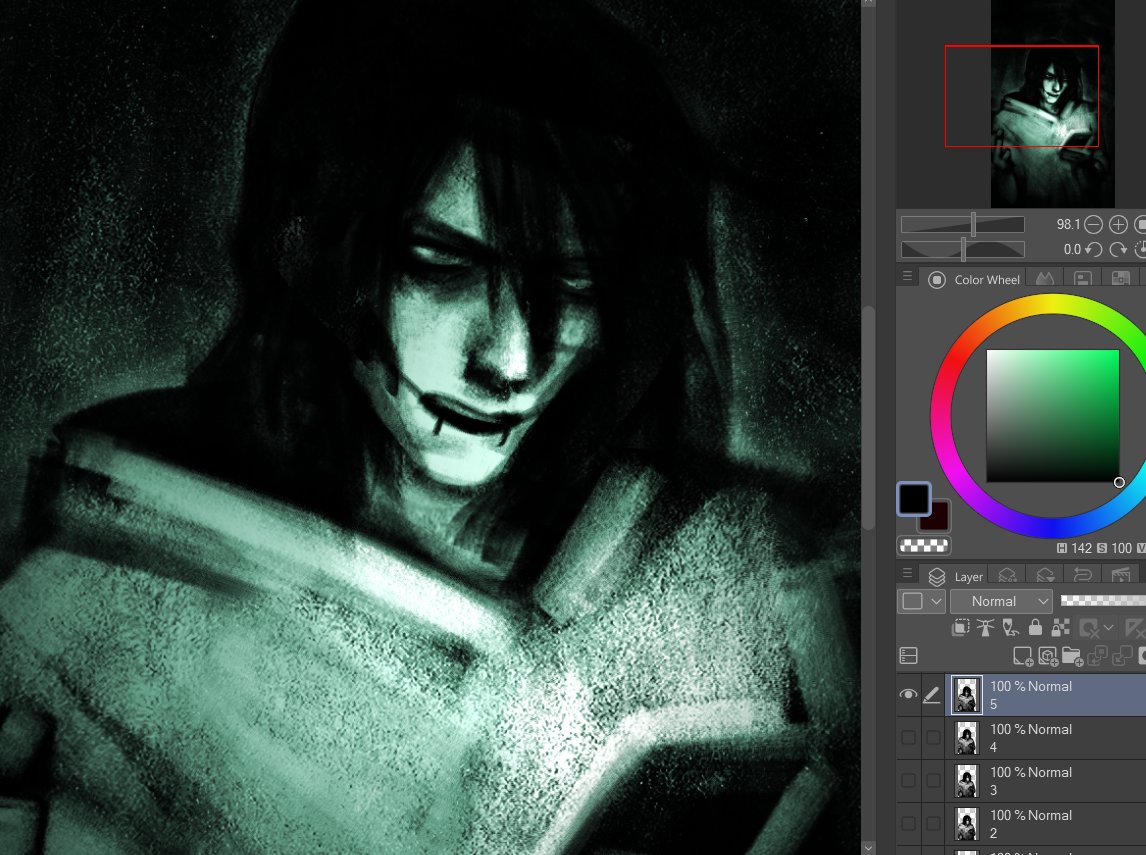Adjust the Navigator zoom slider
1146x855 pixels.
963,224
